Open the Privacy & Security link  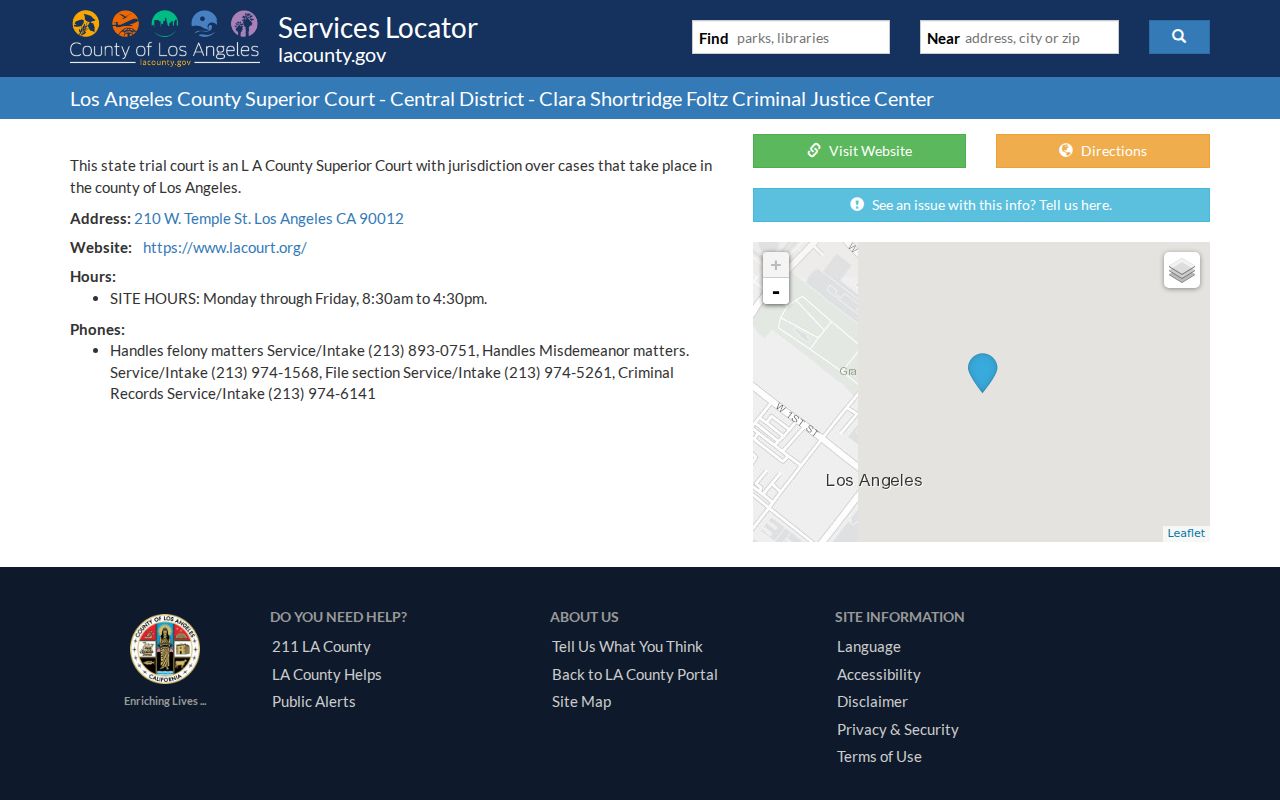[898, 730]
